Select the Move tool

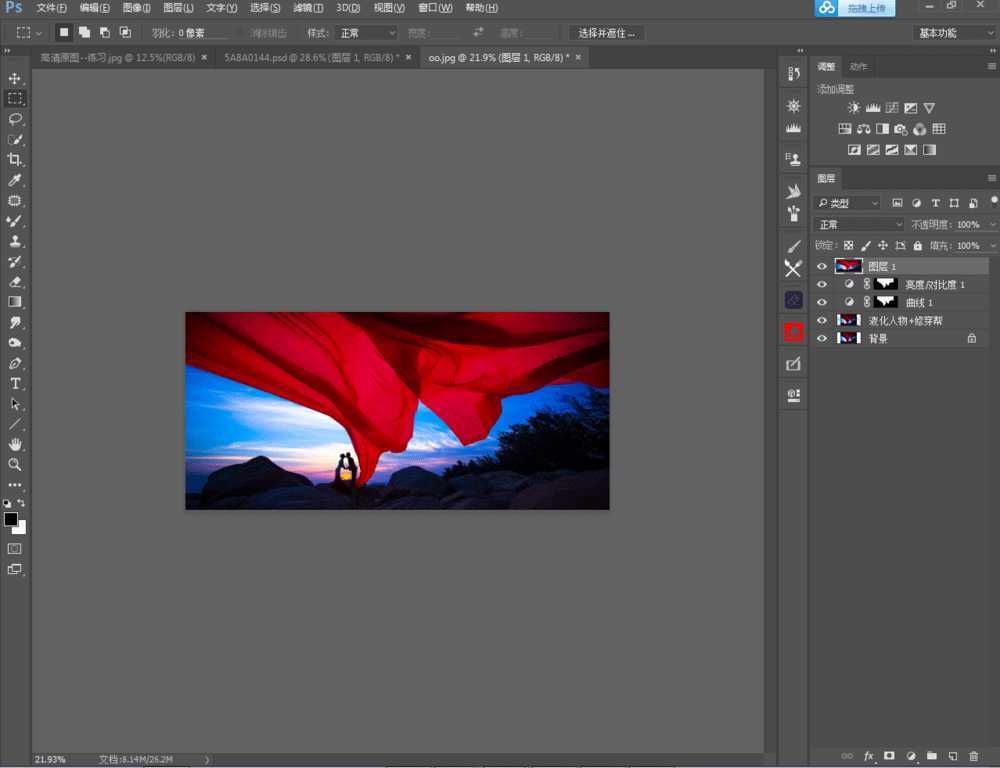click(15, 78)
